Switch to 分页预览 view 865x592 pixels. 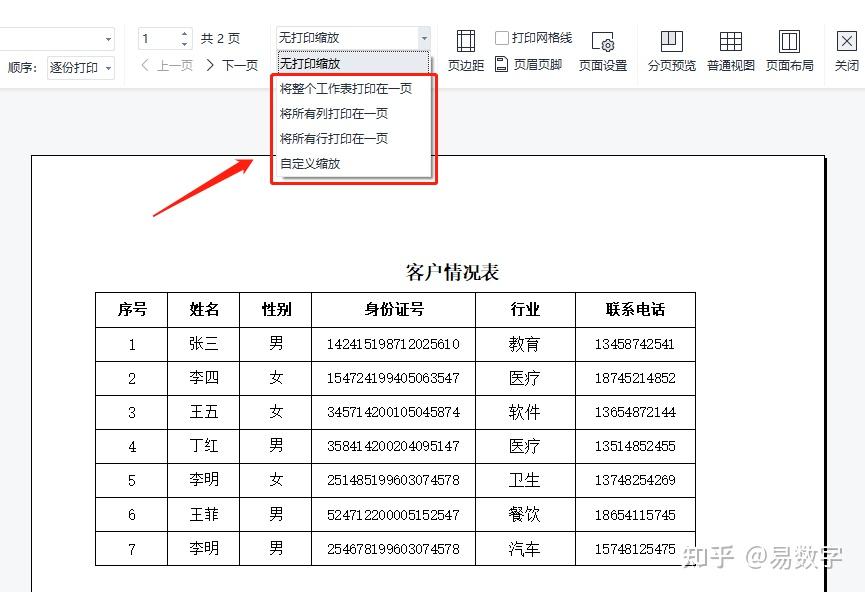click(671, 51)
